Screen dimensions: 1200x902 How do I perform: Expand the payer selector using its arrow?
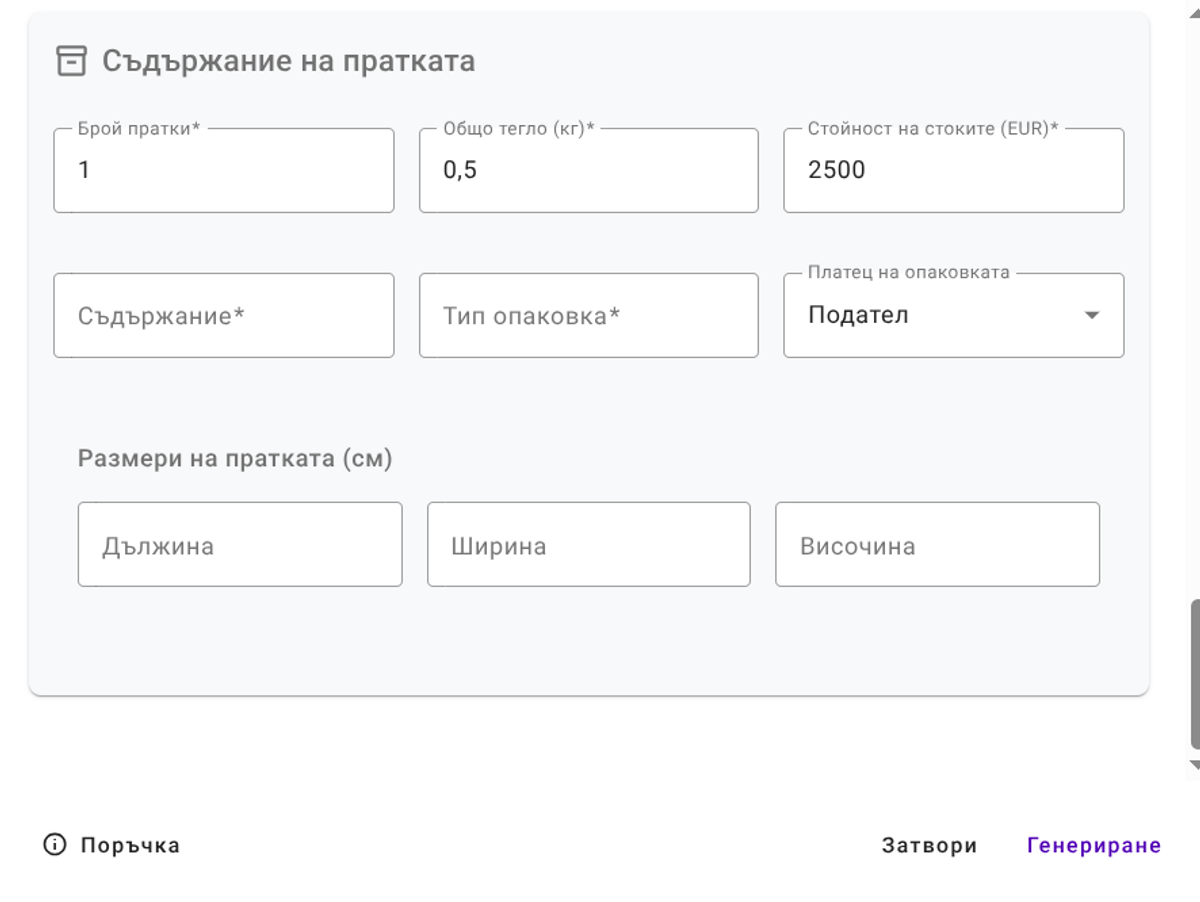(x=1092, y=315)
